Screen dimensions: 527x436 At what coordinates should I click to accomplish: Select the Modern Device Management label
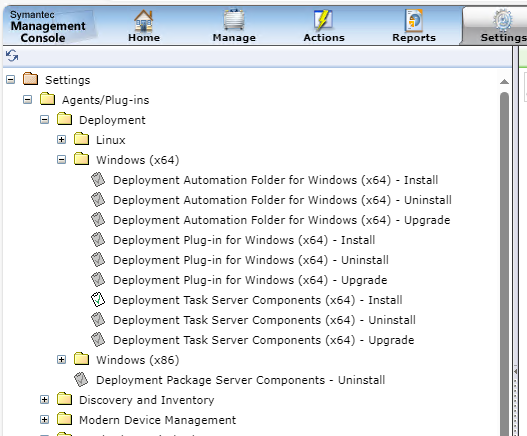[x=158, y=420]
